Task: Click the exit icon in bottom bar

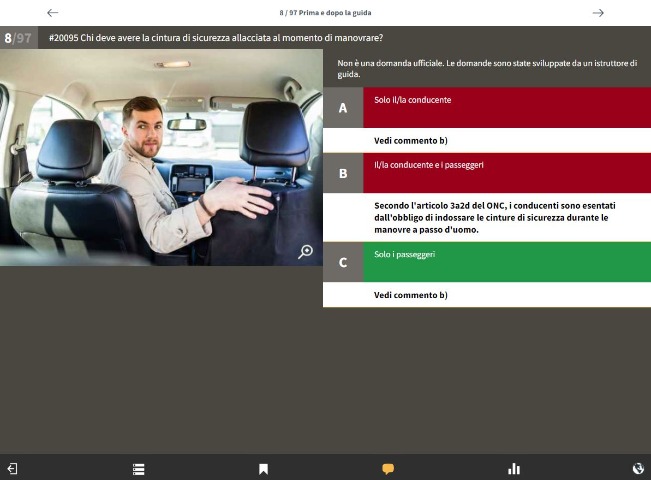Action: point(12,468)
